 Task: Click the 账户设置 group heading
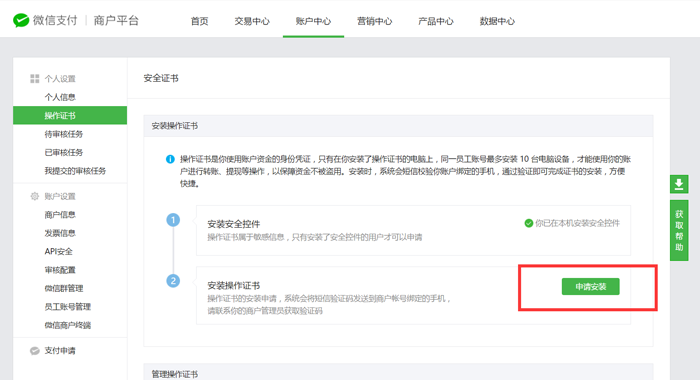click(x=60, y=196)
